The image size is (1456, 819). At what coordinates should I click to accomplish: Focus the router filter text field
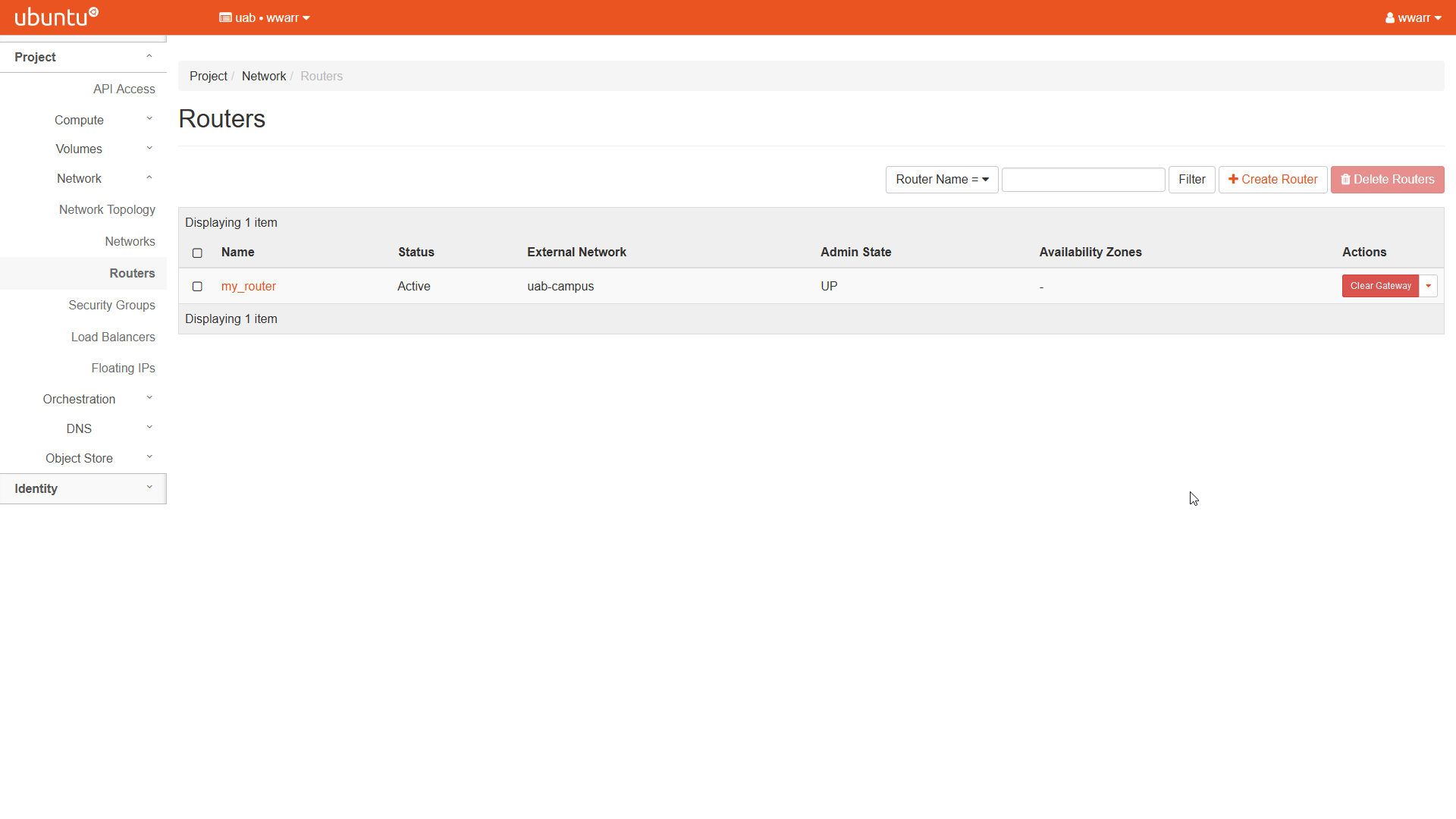[x=1083, y=180]
